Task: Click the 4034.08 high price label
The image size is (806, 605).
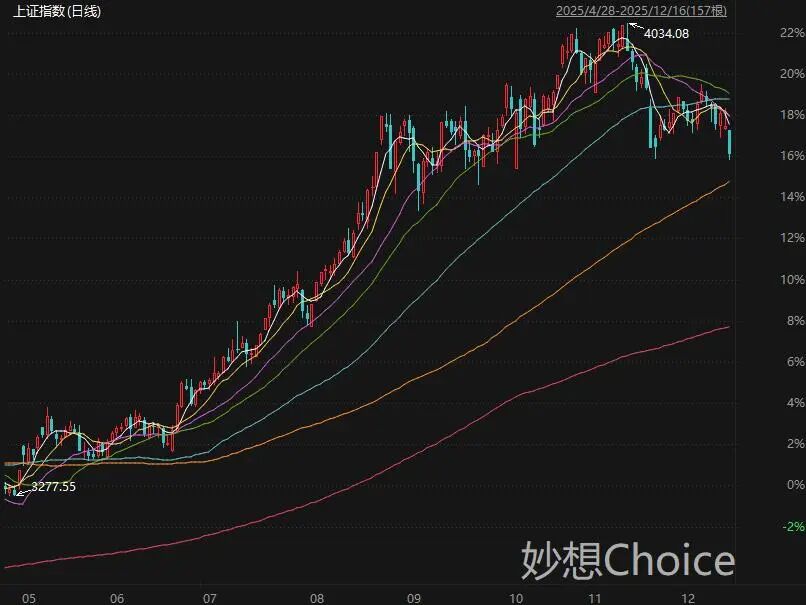Action: coord(666,34)
